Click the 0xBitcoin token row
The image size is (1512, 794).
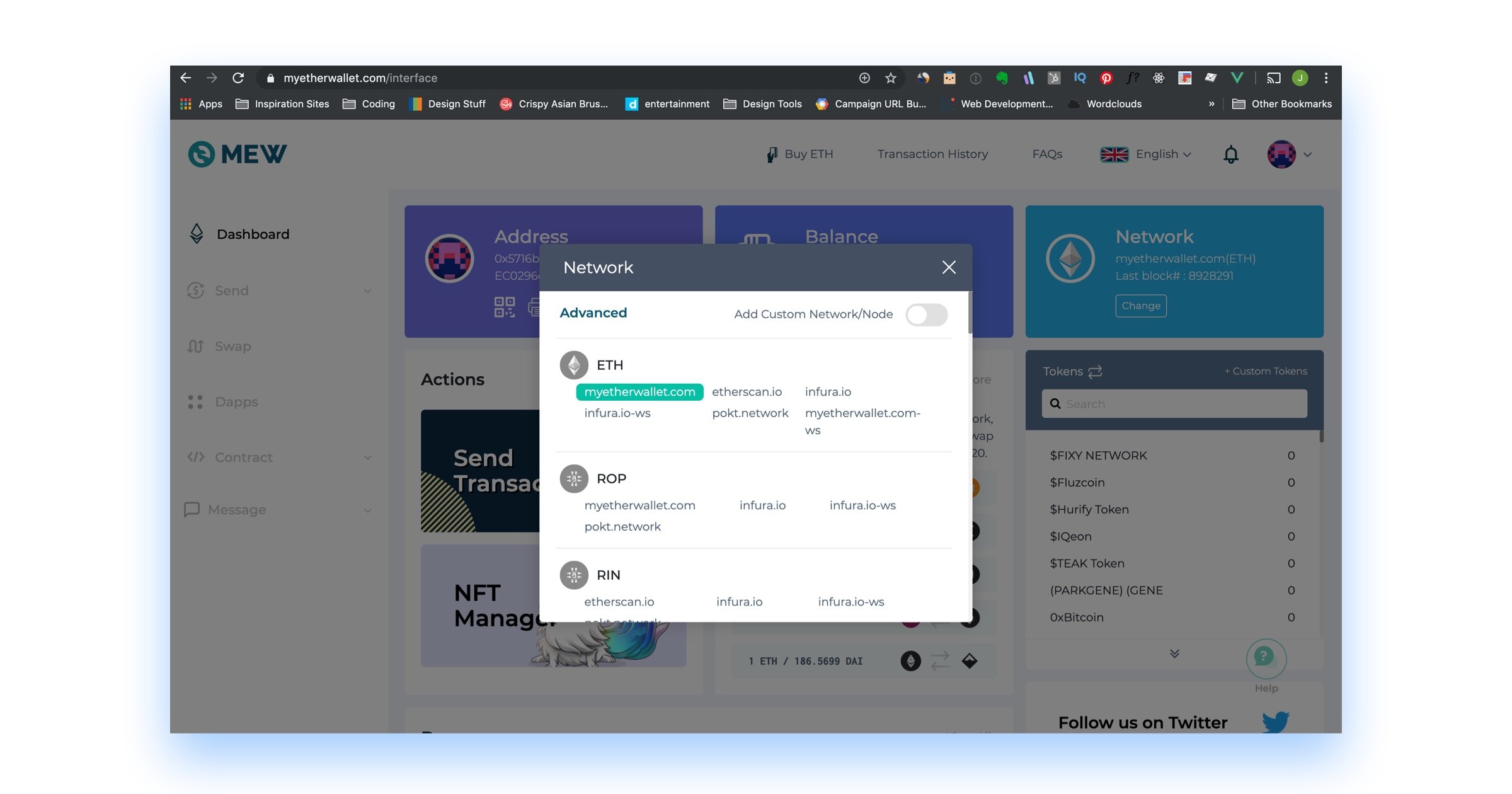pos(1172,617)
